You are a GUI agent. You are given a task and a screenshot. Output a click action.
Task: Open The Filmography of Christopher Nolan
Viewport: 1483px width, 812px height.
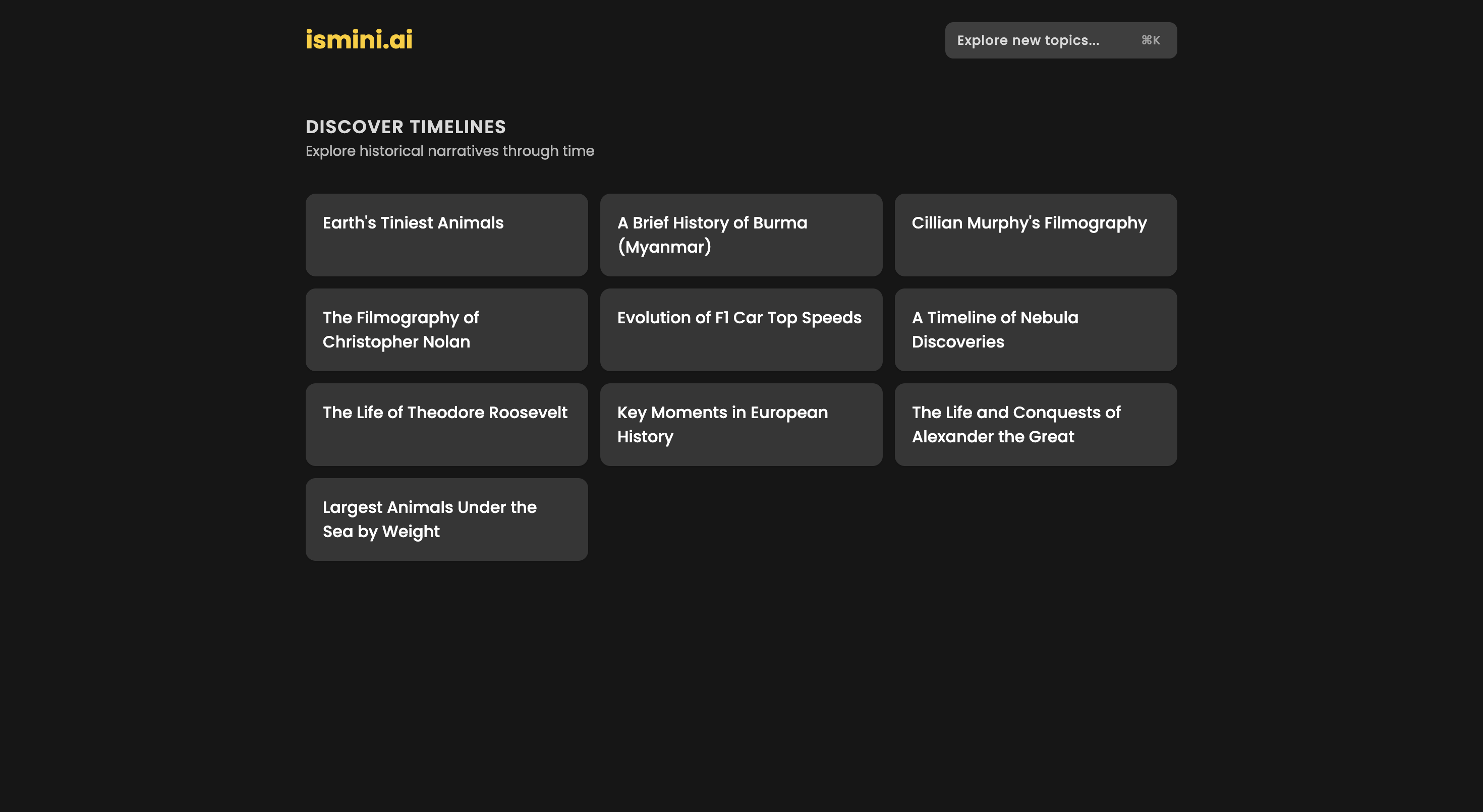click(446, 330)
